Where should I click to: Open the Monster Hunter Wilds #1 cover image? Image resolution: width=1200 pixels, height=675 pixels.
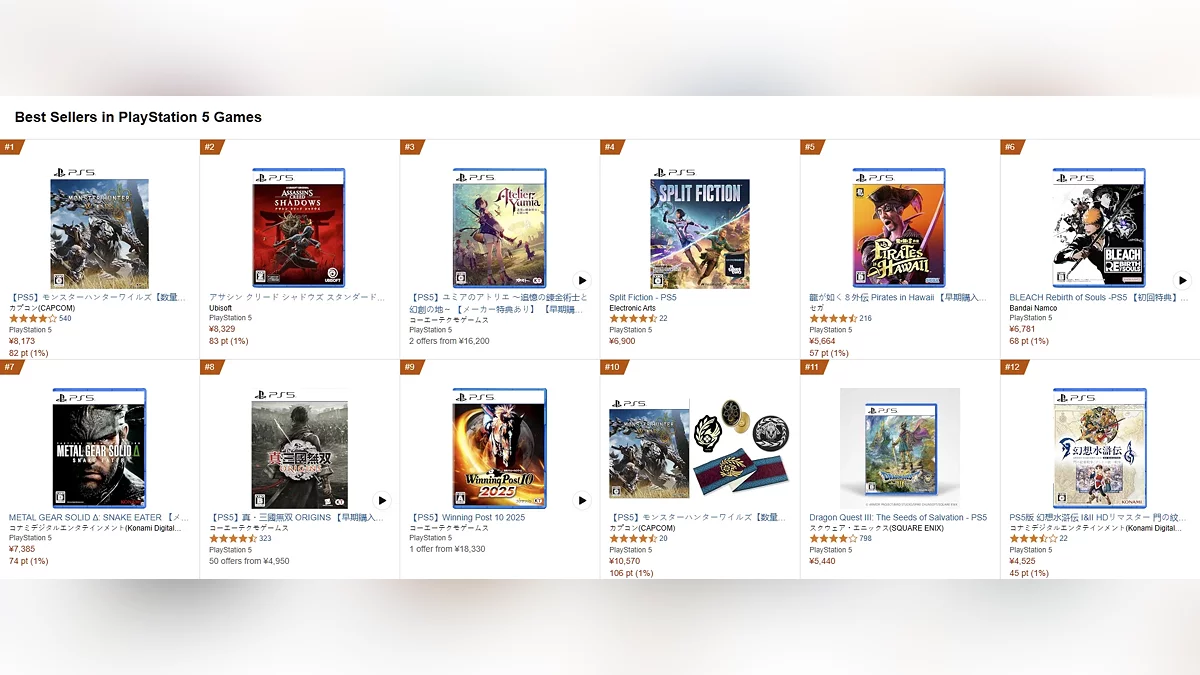tap(99, 228)
